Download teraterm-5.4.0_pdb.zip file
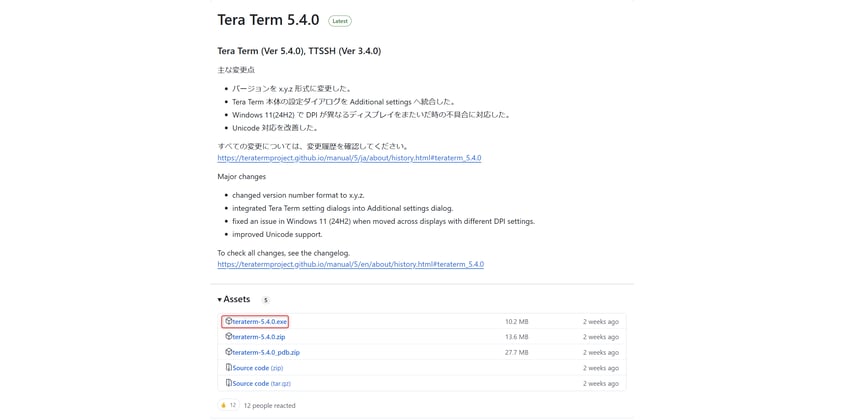This screenshot has height=420, width=844. click(x=266, y=352)
